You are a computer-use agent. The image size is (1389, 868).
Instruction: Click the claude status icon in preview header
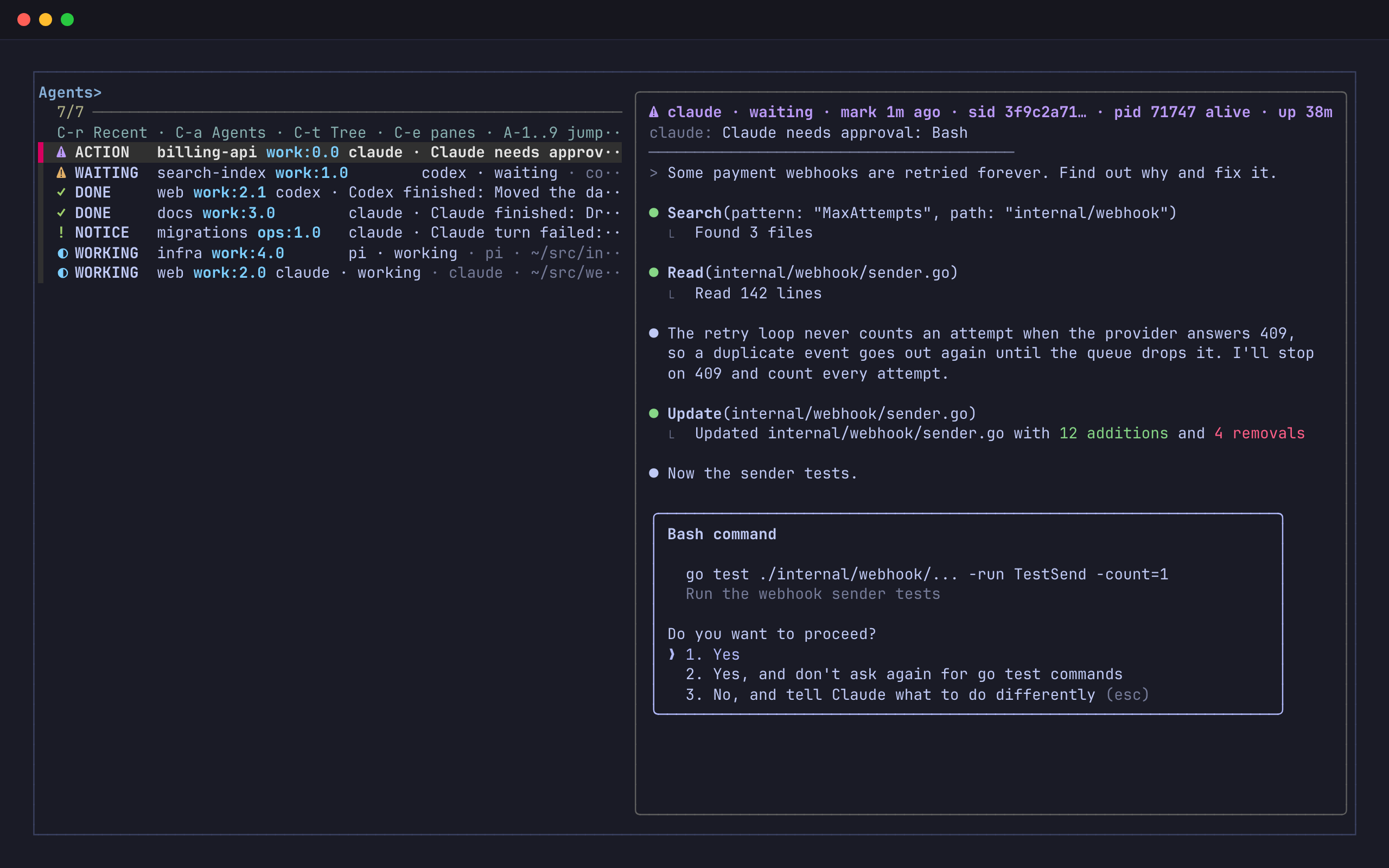654,112
